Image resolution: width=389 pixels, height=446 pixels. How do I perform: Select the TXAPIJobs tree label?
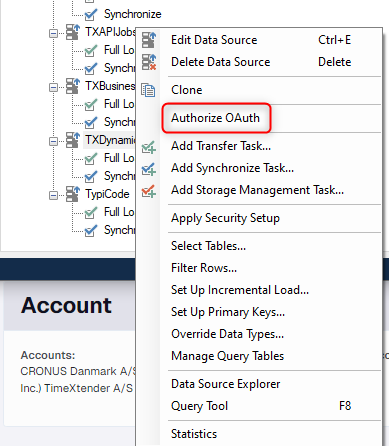point(110,32)
